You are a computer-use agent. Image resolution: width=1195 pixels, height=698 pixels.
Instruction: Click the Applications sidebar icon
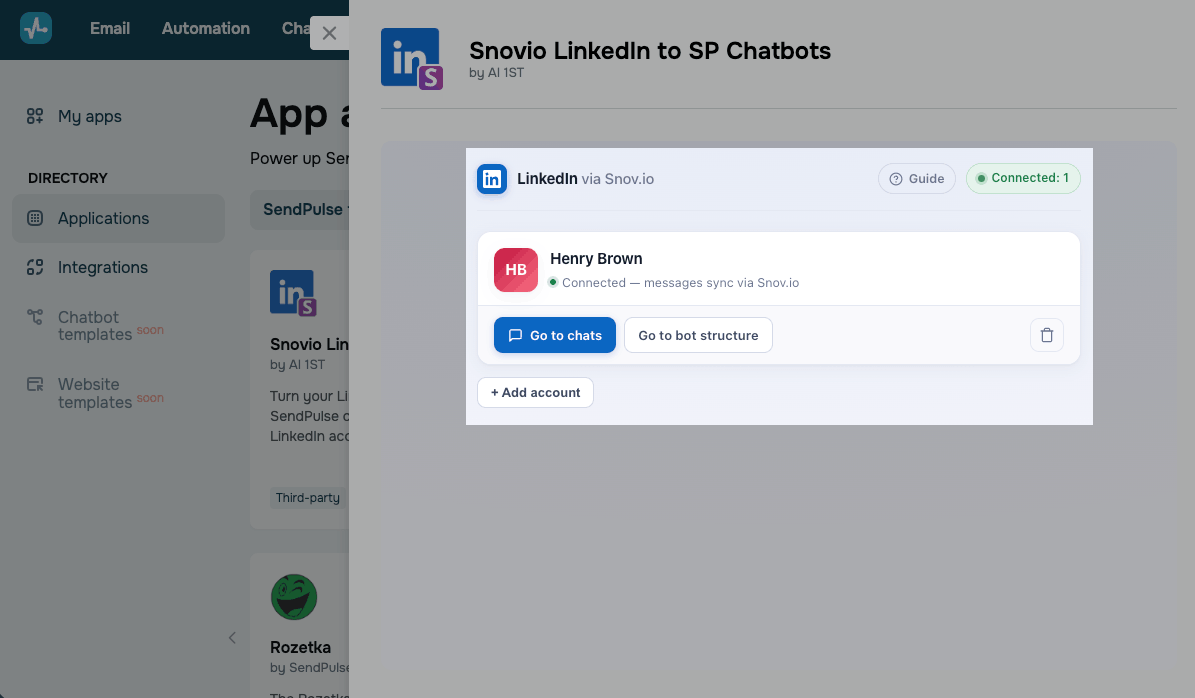pos(35,218)
